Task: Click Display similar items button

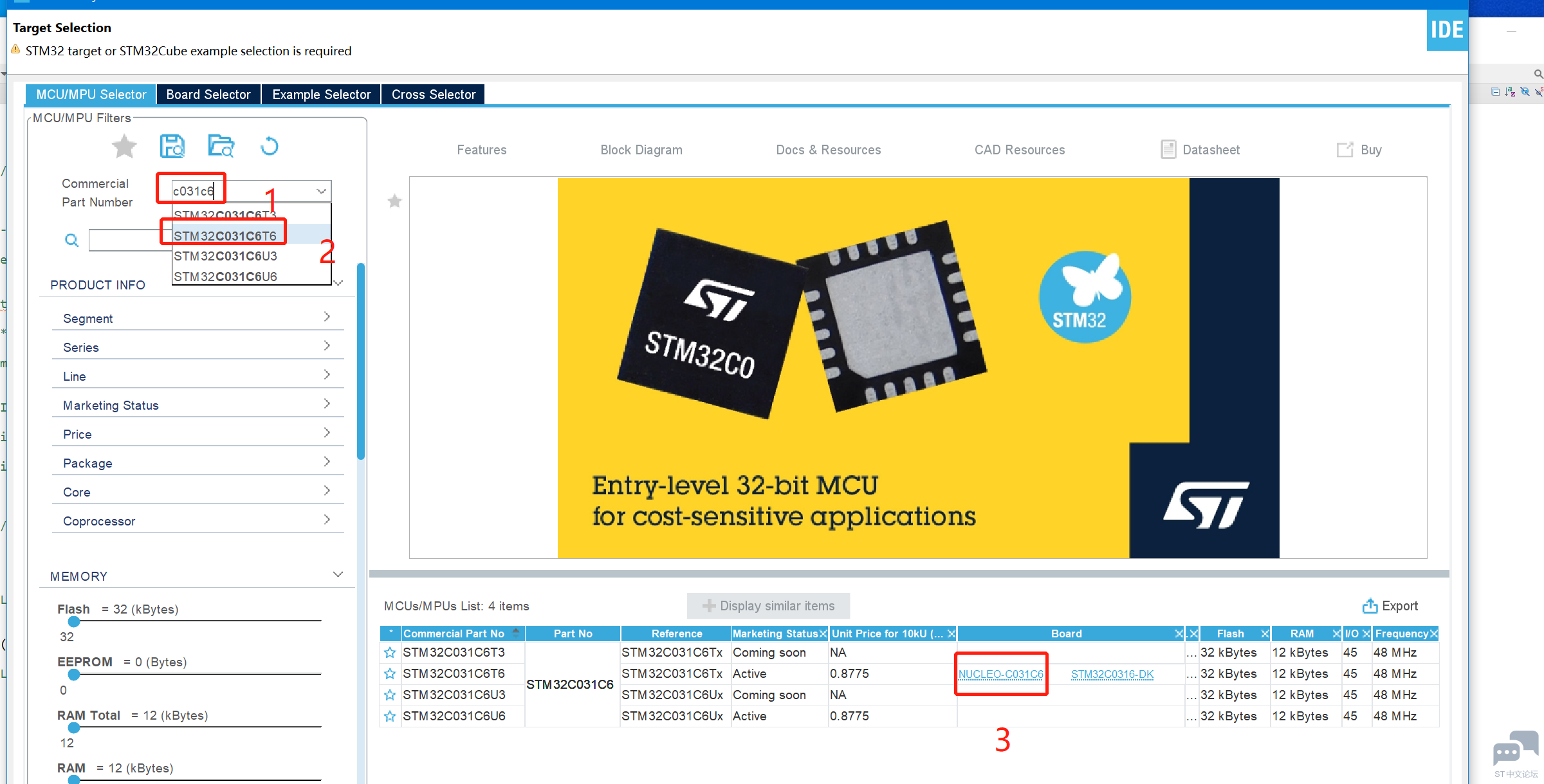Action: [x=768, y=606]
